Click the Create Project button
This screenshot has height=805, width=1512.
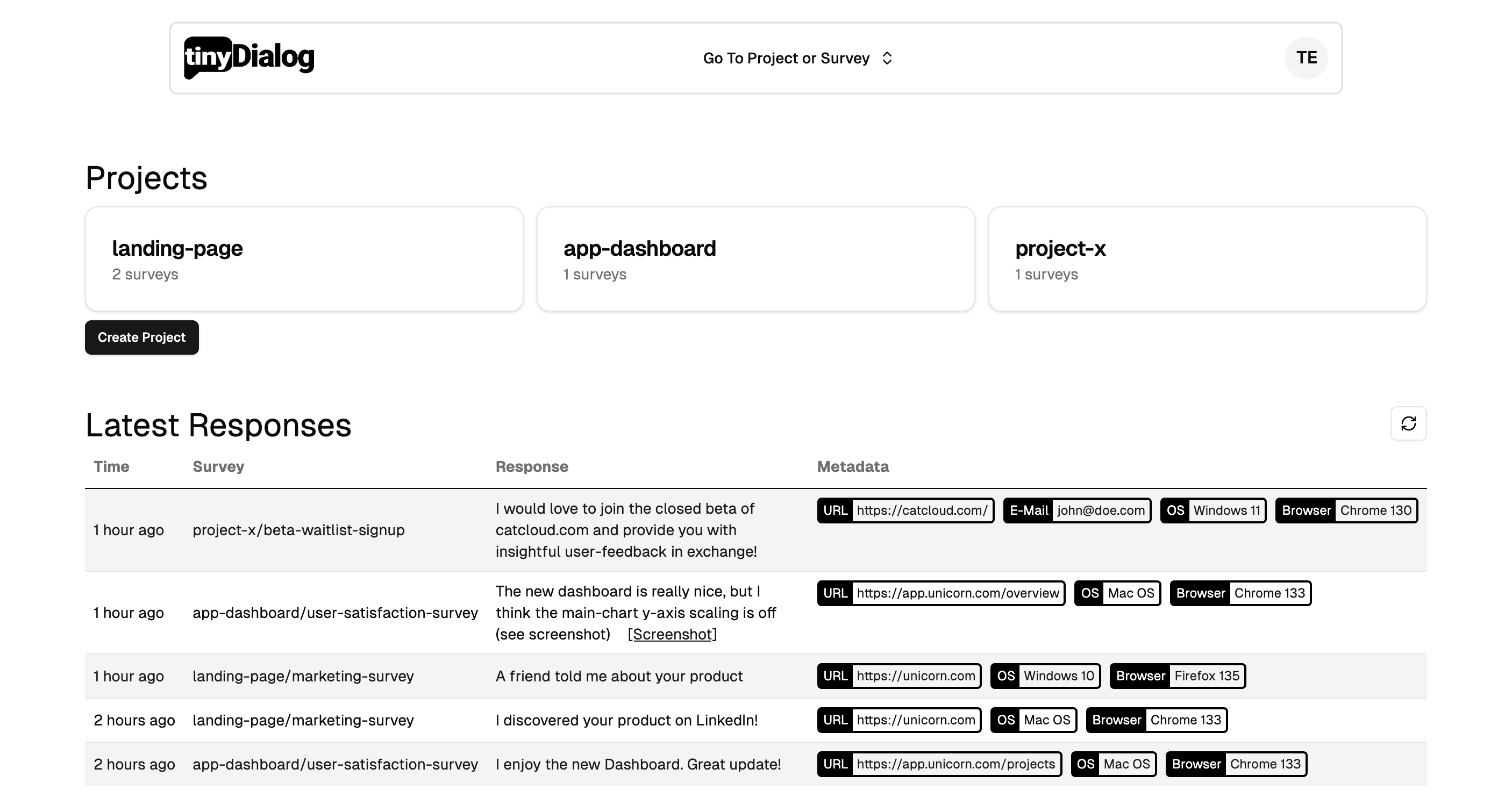tap(141, 337)
